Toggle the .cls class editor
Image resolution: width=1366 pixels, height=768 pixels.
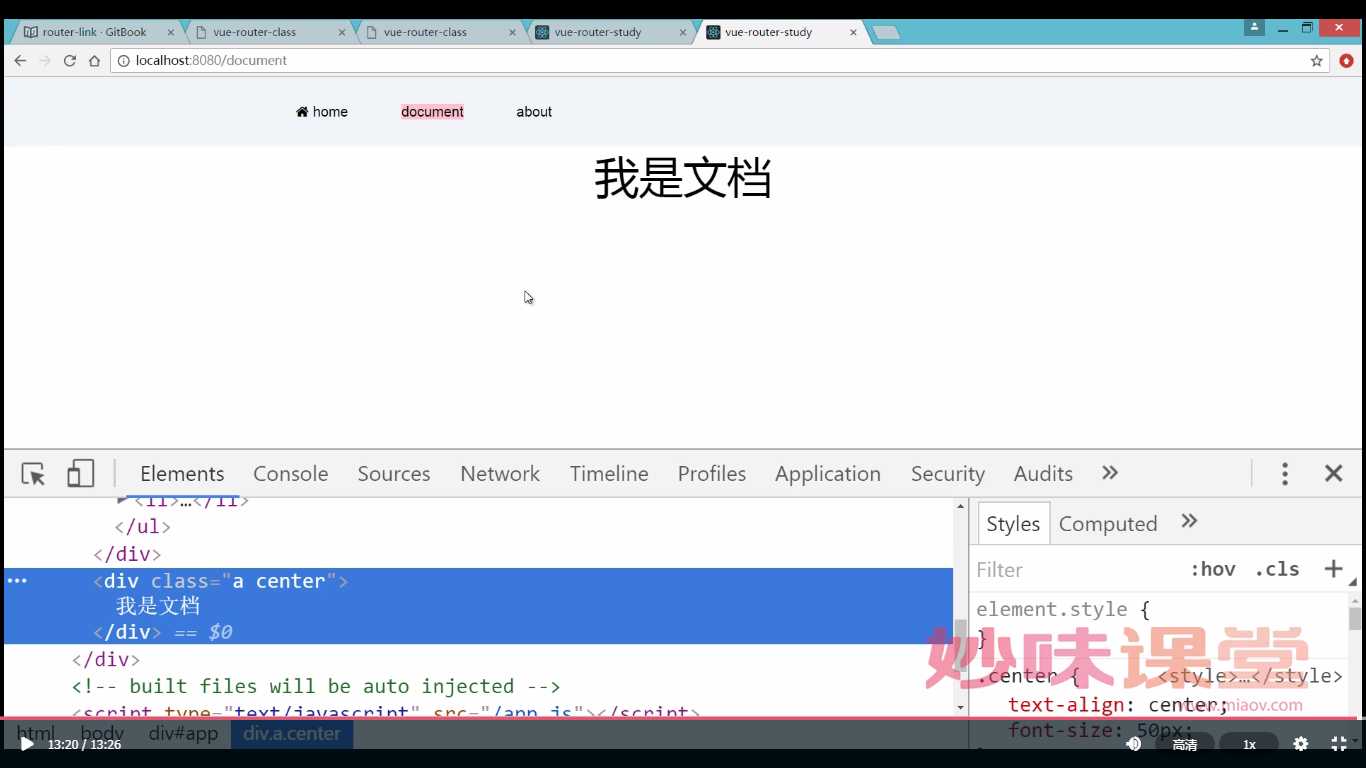pos(1277,569)
